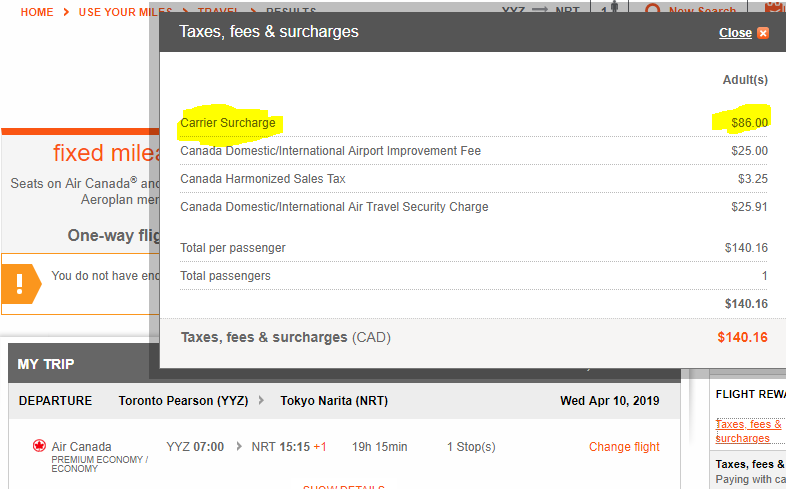786x489 pixels.
Task: Open New Search magnifier icon
Action: coord(652,10)
